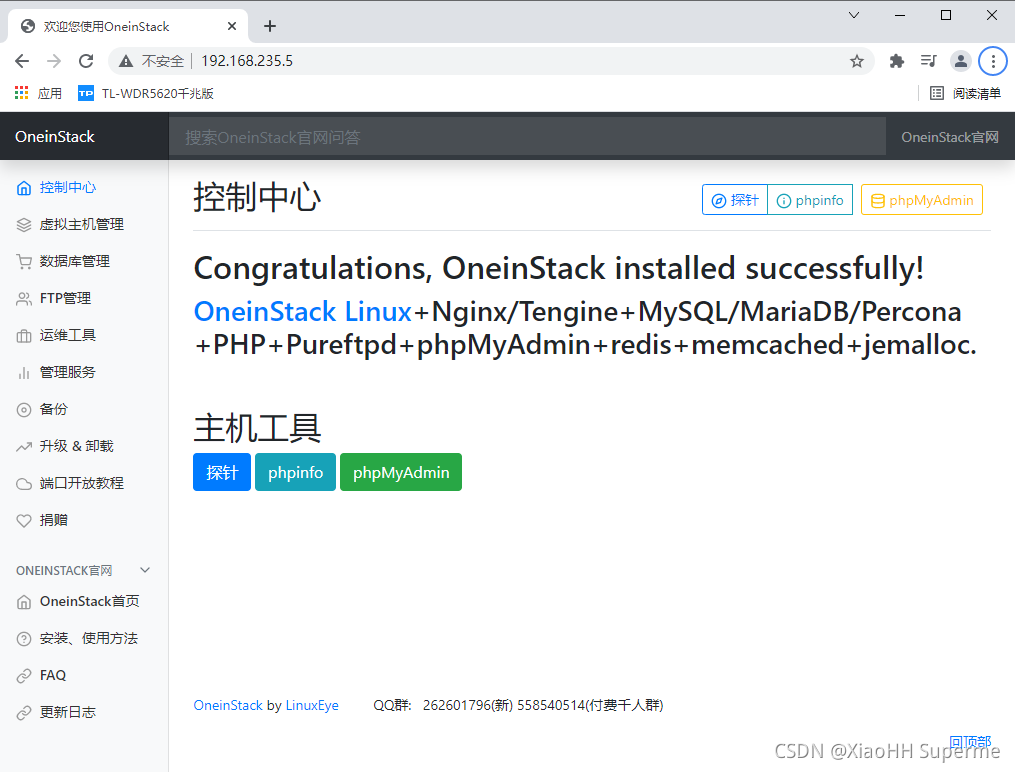Open the OneinStack官网 link in header
Screen dimensions: 1015x772
coord(950,137)
